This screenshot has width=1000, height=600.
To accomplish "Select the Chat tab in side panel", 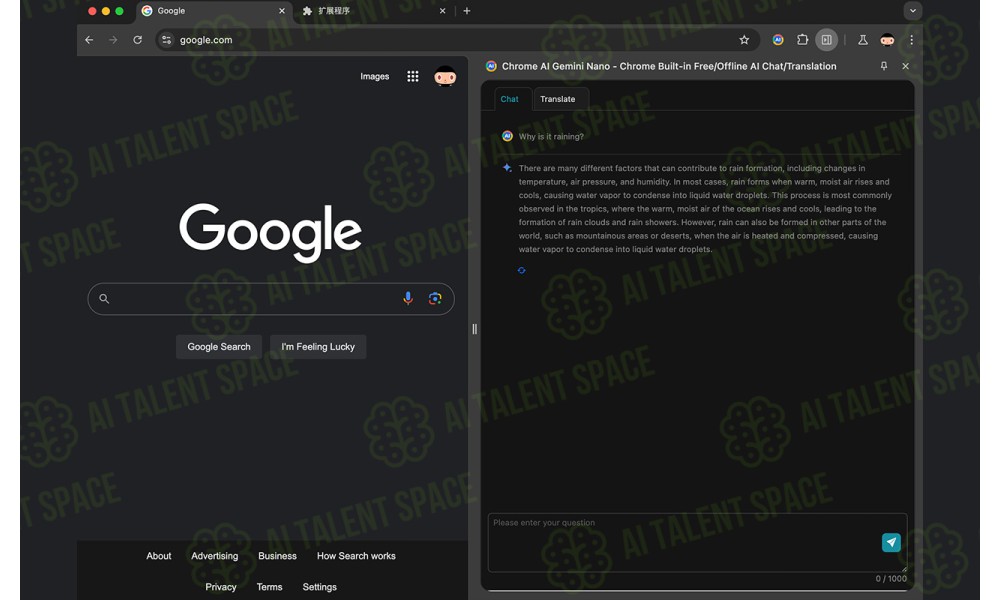I will coord(510,99).
